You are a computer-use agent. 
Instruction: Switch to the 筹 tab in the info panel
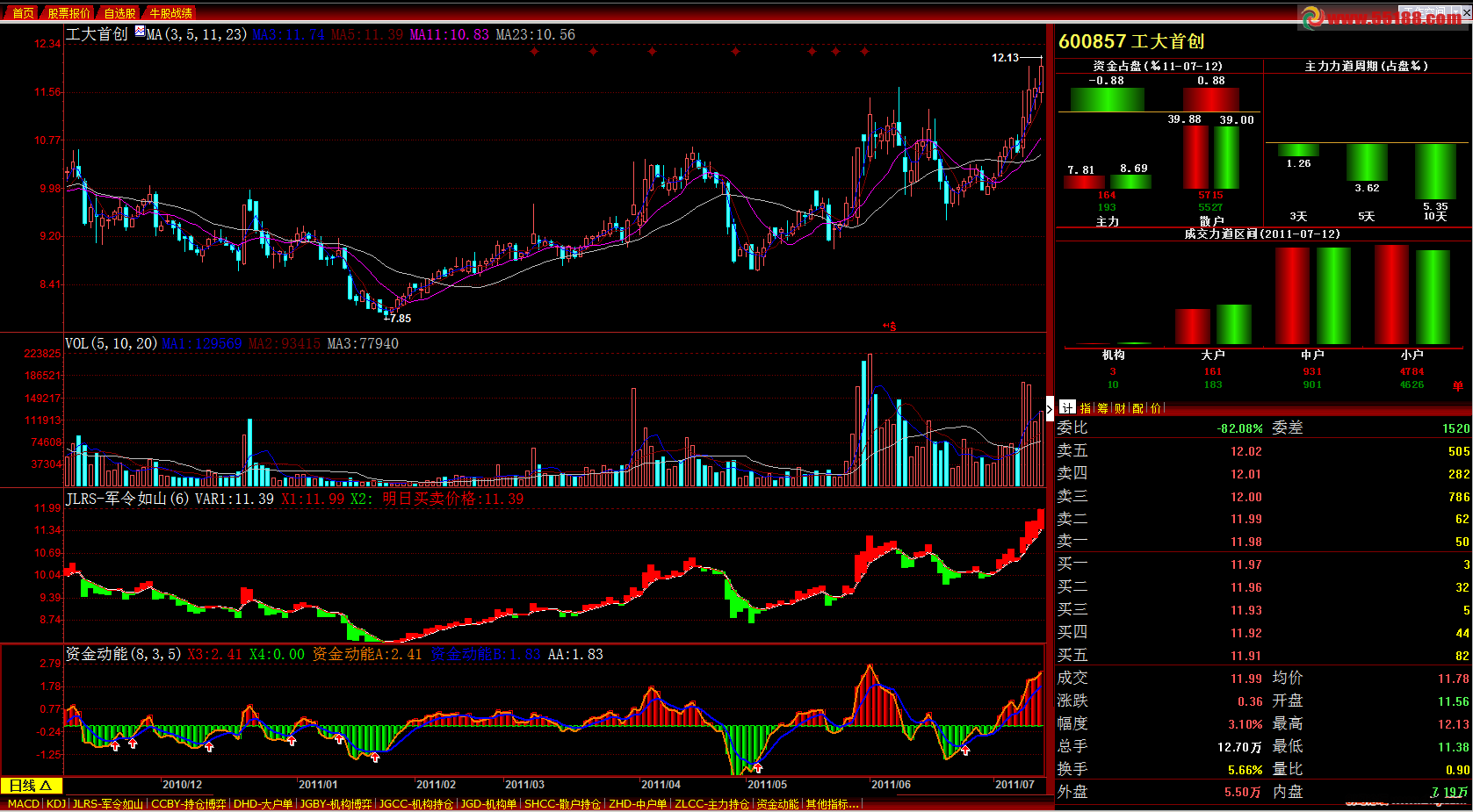tap(1103, 408)
